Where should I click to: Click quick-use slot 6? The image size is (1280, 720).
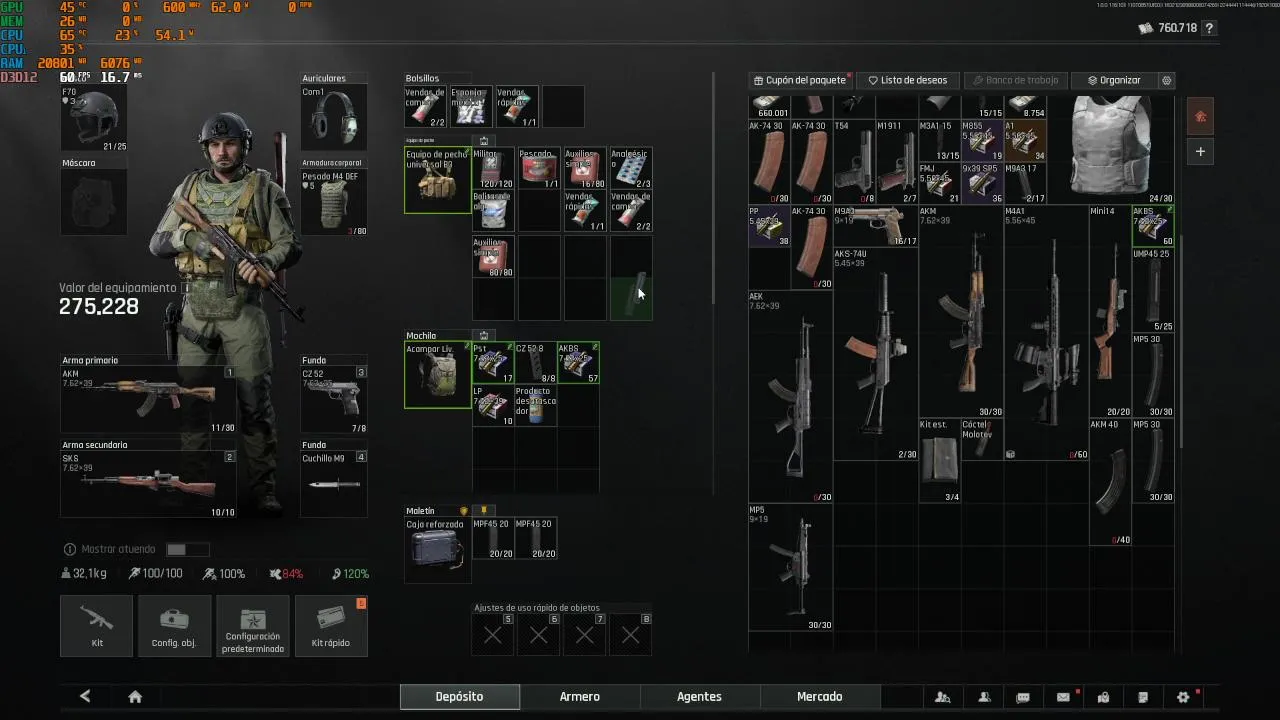(539, 635)
